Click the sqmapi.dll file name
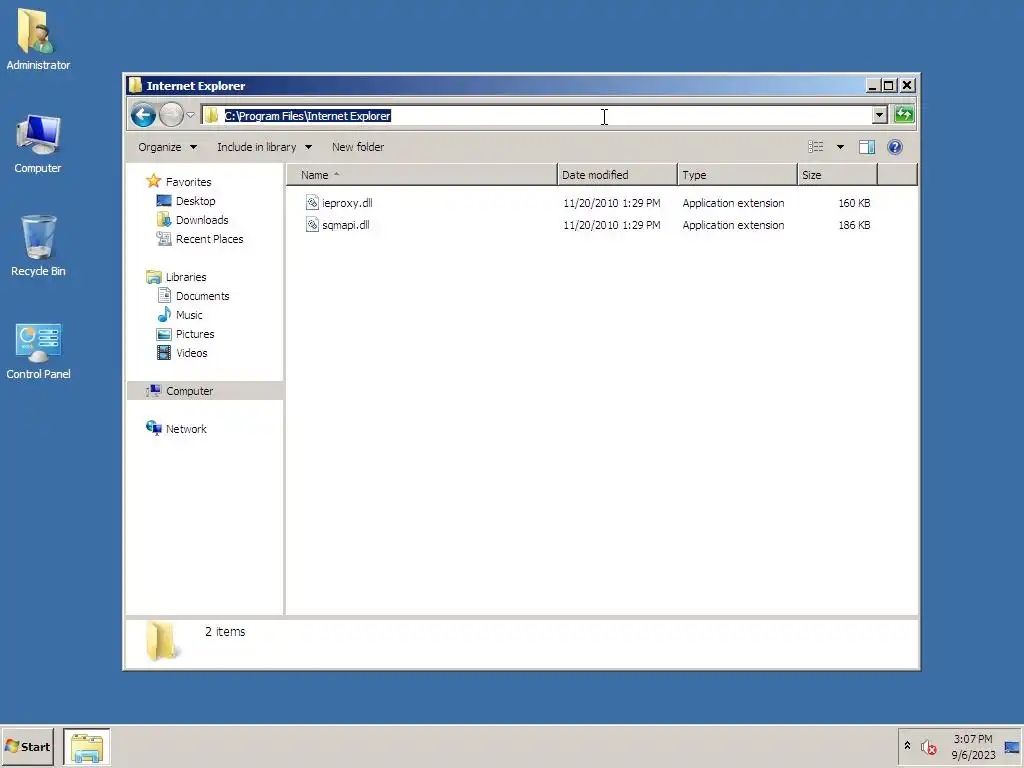Screen dimensions: 1024x768 coord(345,225)
